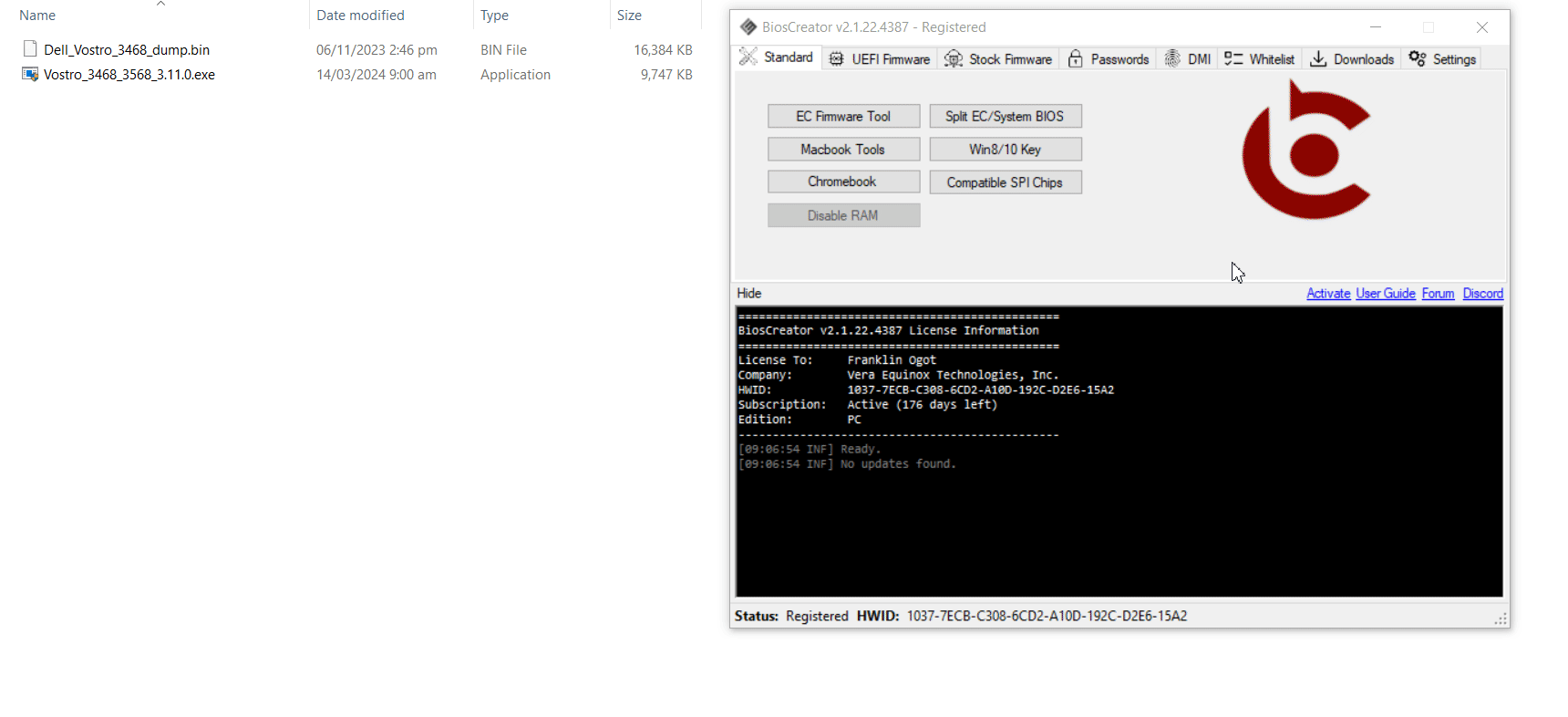View Compatible SPI Chips list
The image size is (1568, 717).
tap(1005, 182)
